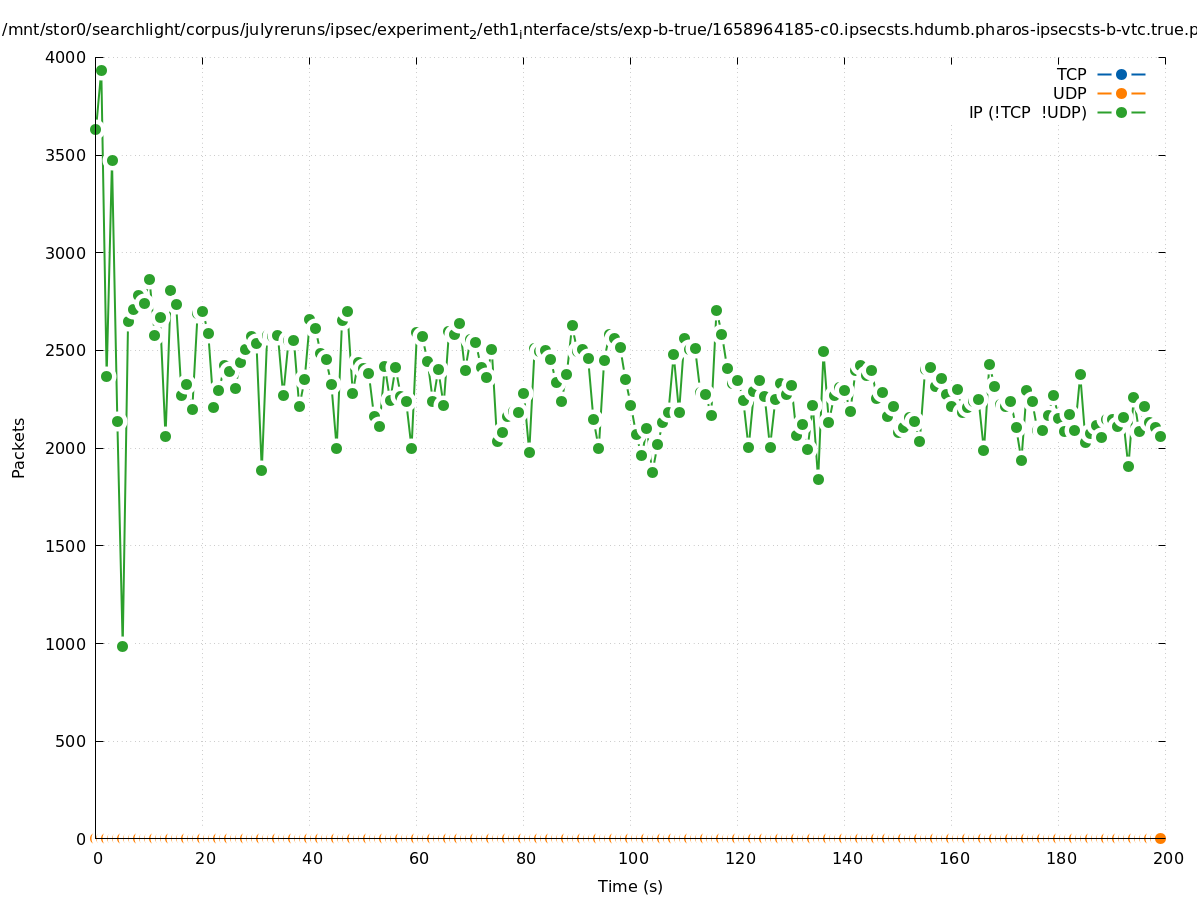Click the 500 y-axis tick label

point(70,741)
